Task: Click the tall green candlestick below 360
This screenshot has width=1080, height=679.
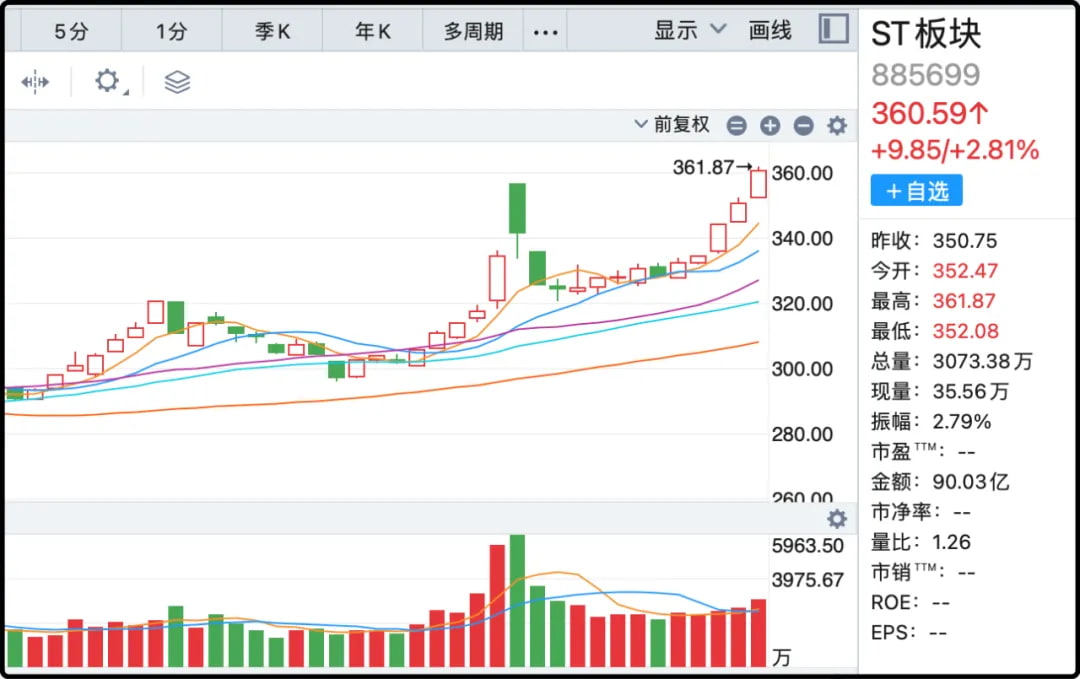Action: 517,209
